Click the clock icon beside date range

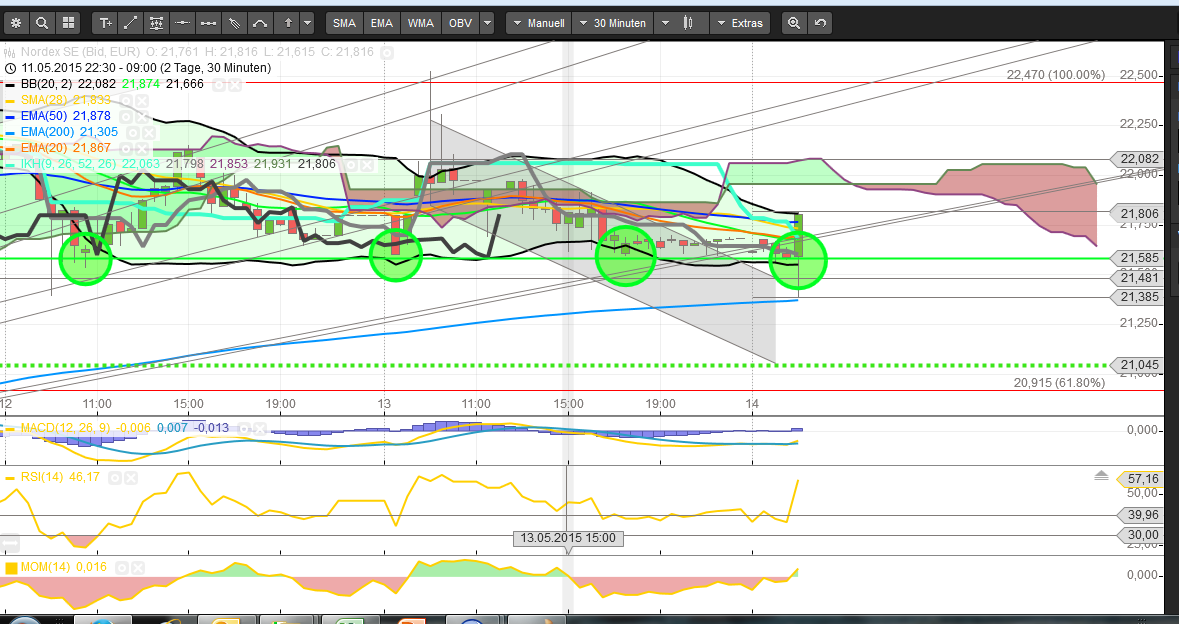pyautogui.click(x=10, y=68)
